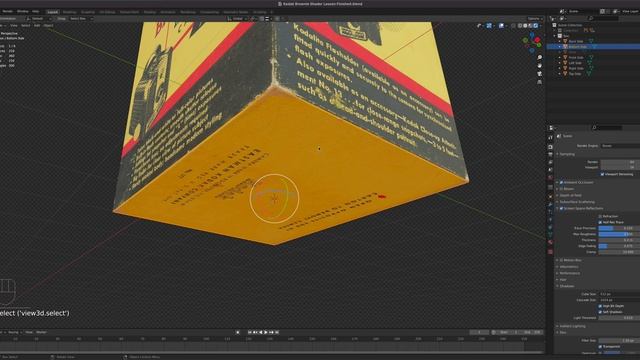Switch to material preview shading
Image resolution: width=640 pixels, height=360 pixels.
530,26
